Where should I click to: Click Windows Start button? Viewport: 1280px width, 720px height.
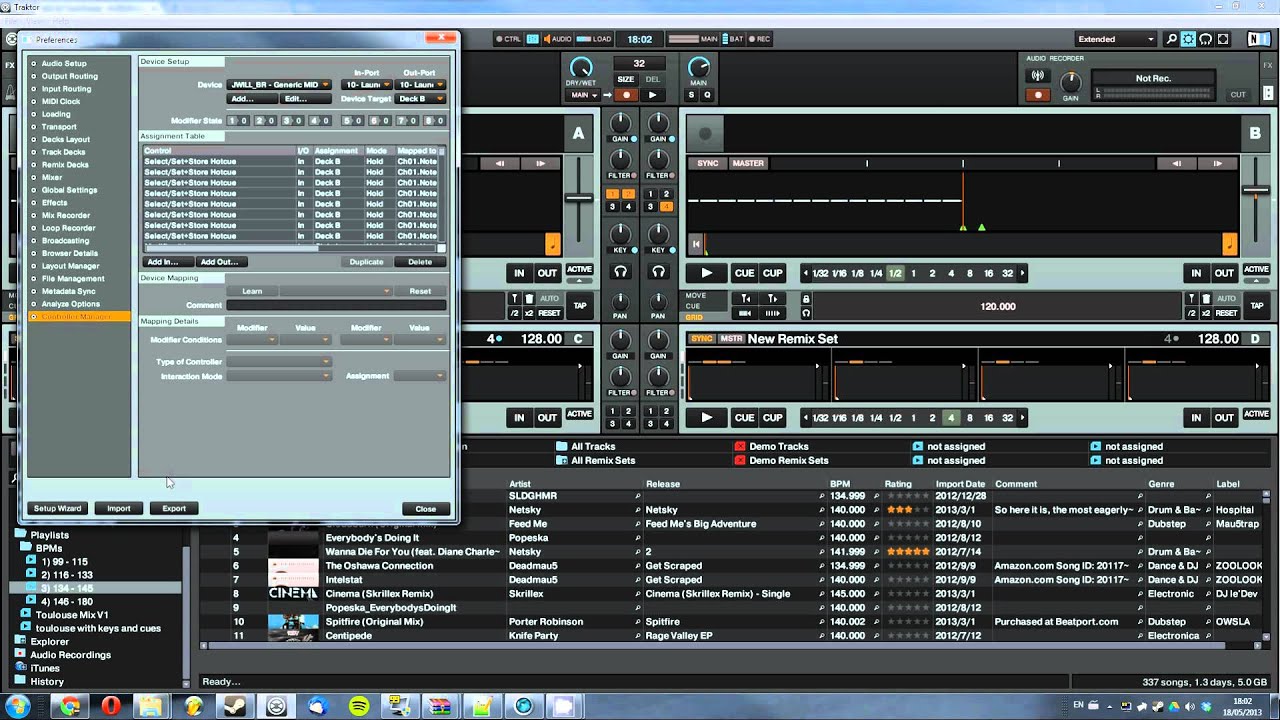pos(17,706)
